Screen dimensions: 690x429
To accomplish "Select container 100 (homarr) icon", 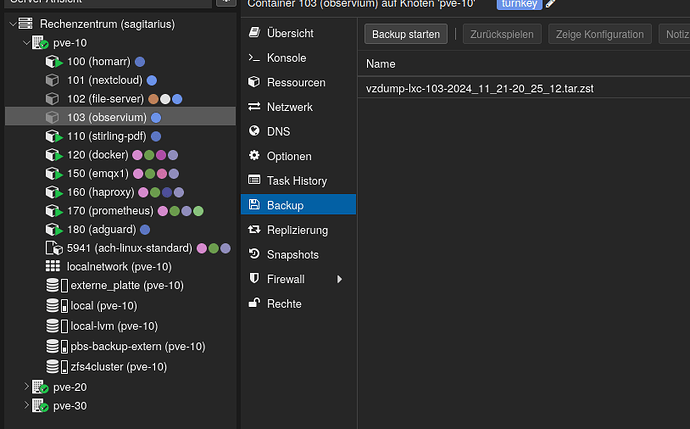I will 54,62.
